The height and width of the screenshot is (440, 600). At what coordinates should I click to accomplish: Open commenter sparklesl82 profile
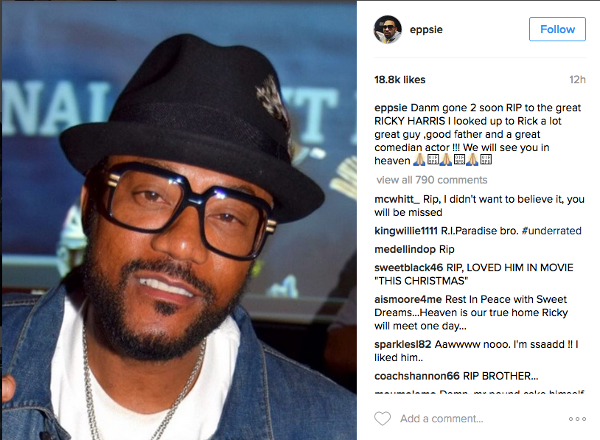[403, 344]
